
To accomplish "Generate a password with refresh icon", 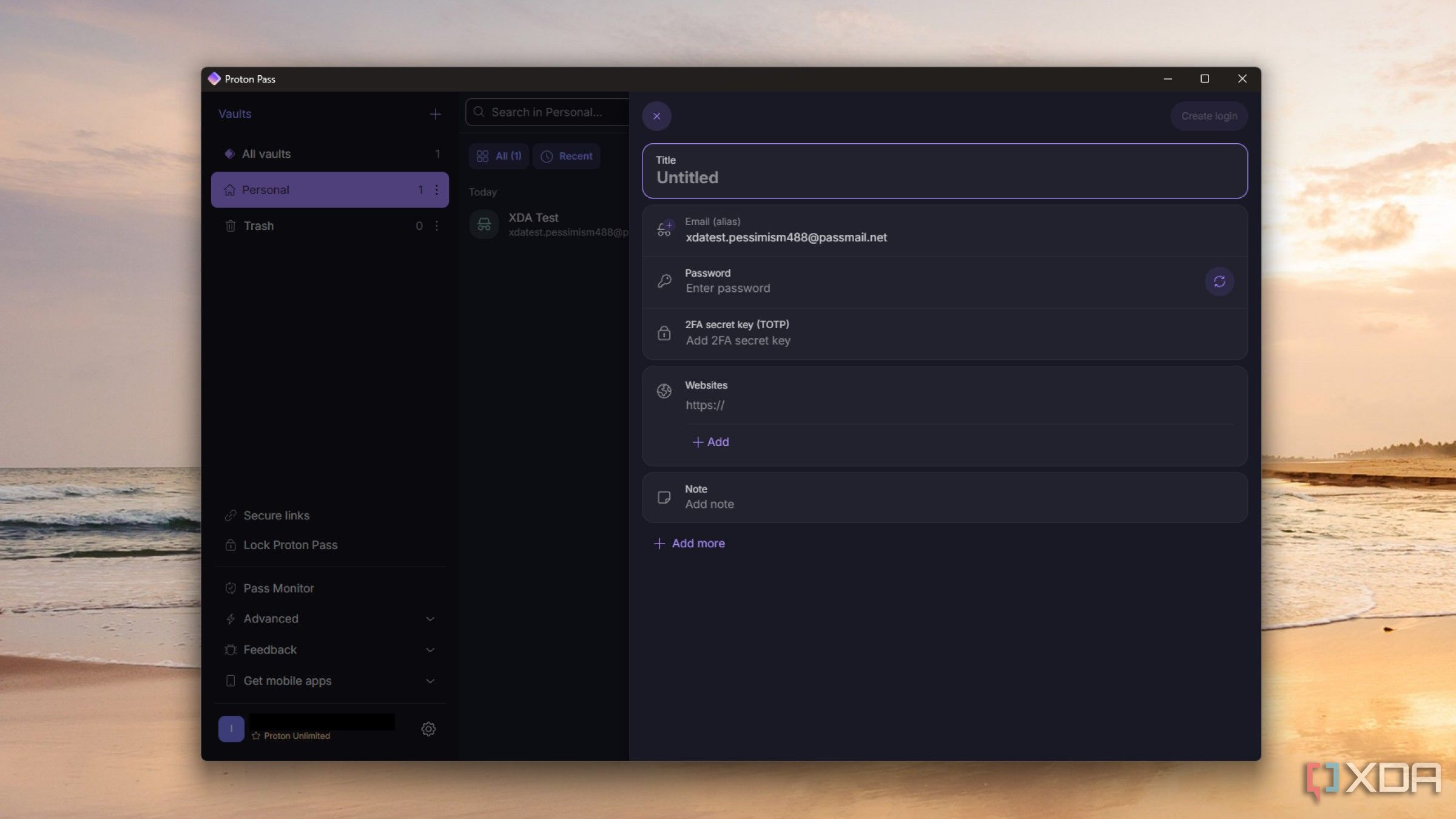I will click(x=1219, y=281).
